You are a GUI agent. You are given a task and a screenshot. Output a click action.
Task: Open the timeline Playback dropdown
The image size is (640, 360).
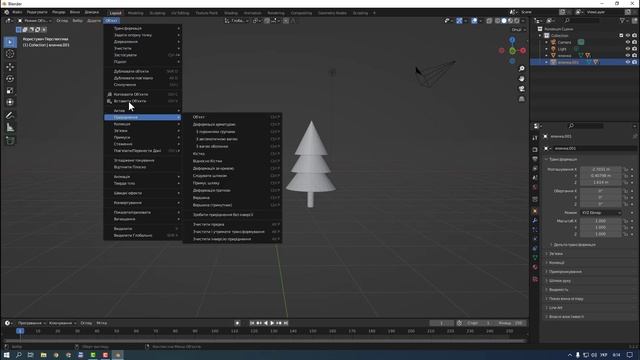pos(32,323)
